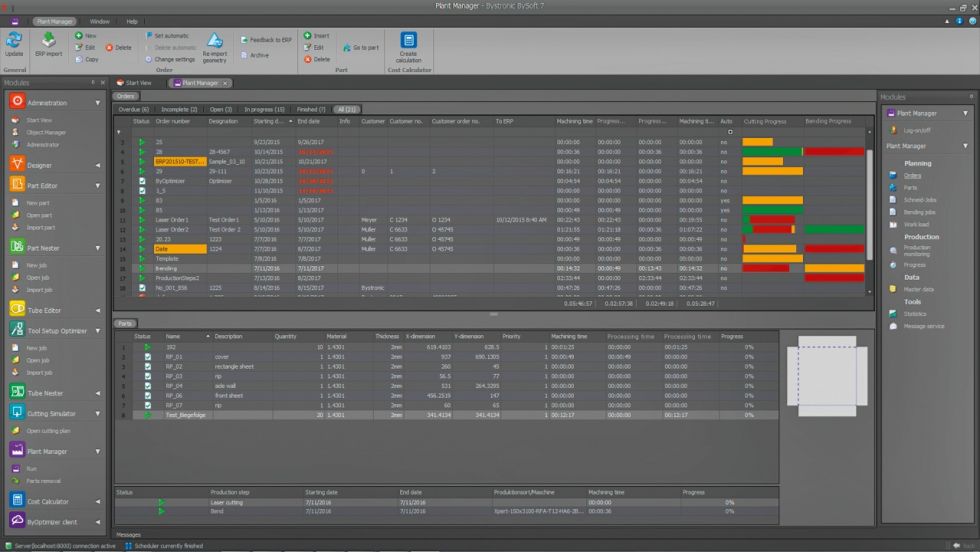The image size is (980, 552).
Task: Toggle the status checkbox of order 1_5
Action: 142,191
